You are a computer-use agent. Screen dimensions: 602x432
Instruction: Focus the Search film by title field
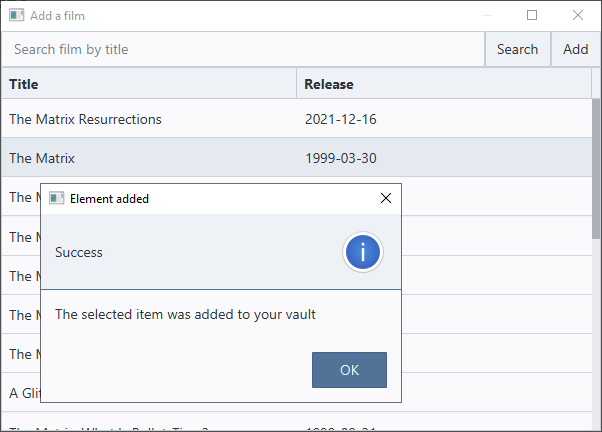click(243, 49)
